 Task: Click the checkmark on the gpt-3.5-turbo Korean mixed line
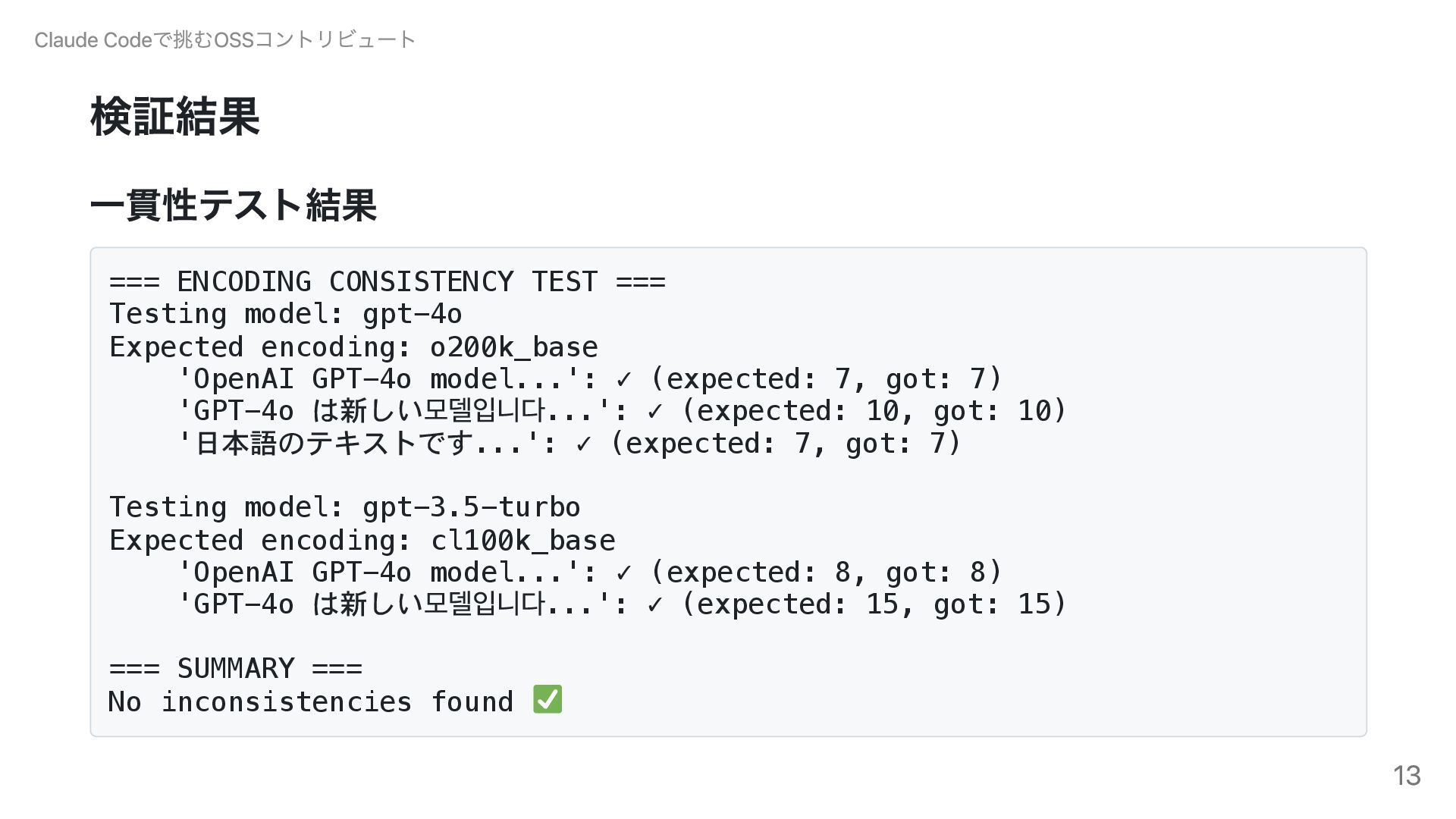655,605
